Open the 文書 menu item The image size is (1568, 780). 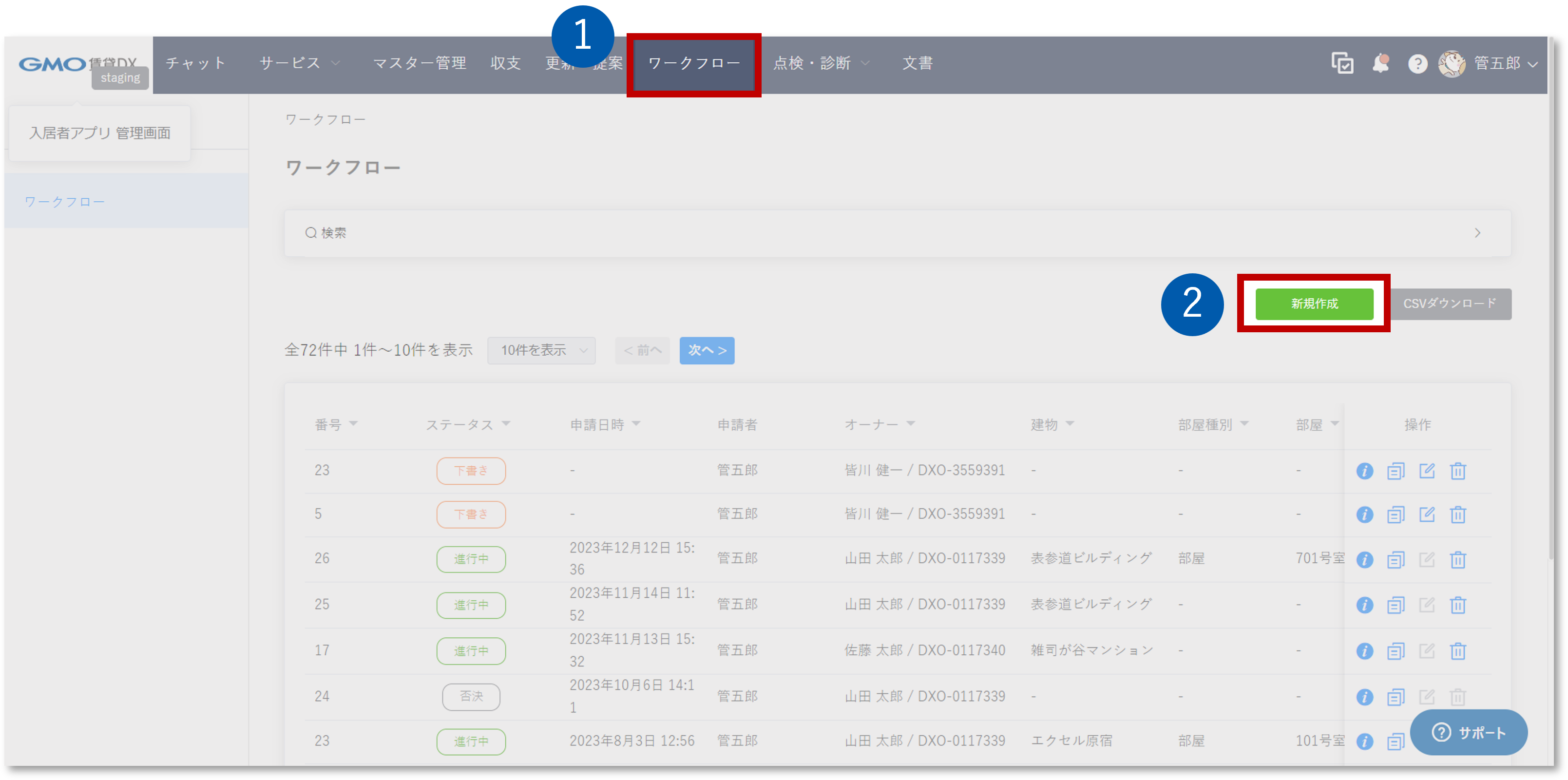coord(917,63)
